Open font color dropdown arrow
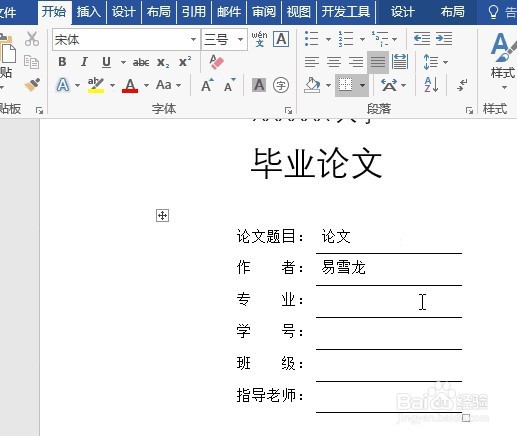This screenshot has width=517, height=436. [146, 85]
